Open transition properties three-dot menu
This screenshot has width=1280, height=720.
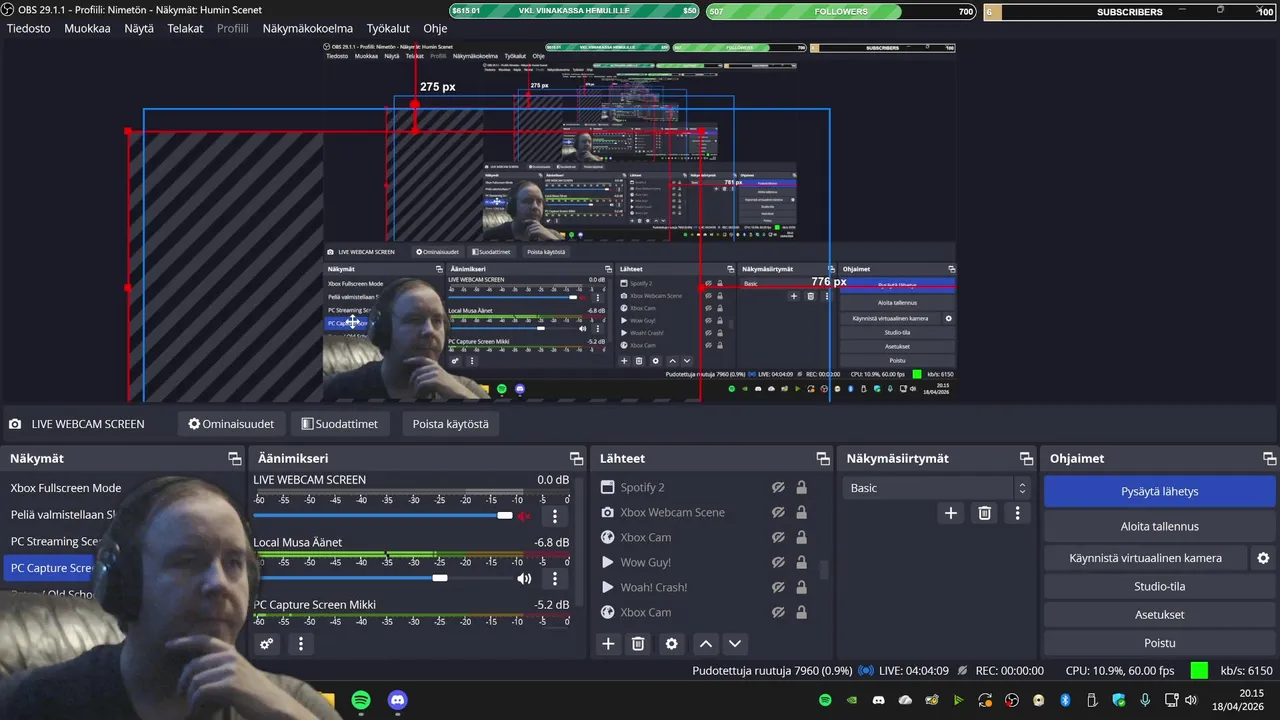pyautogui.click(x=1017, y=513)
